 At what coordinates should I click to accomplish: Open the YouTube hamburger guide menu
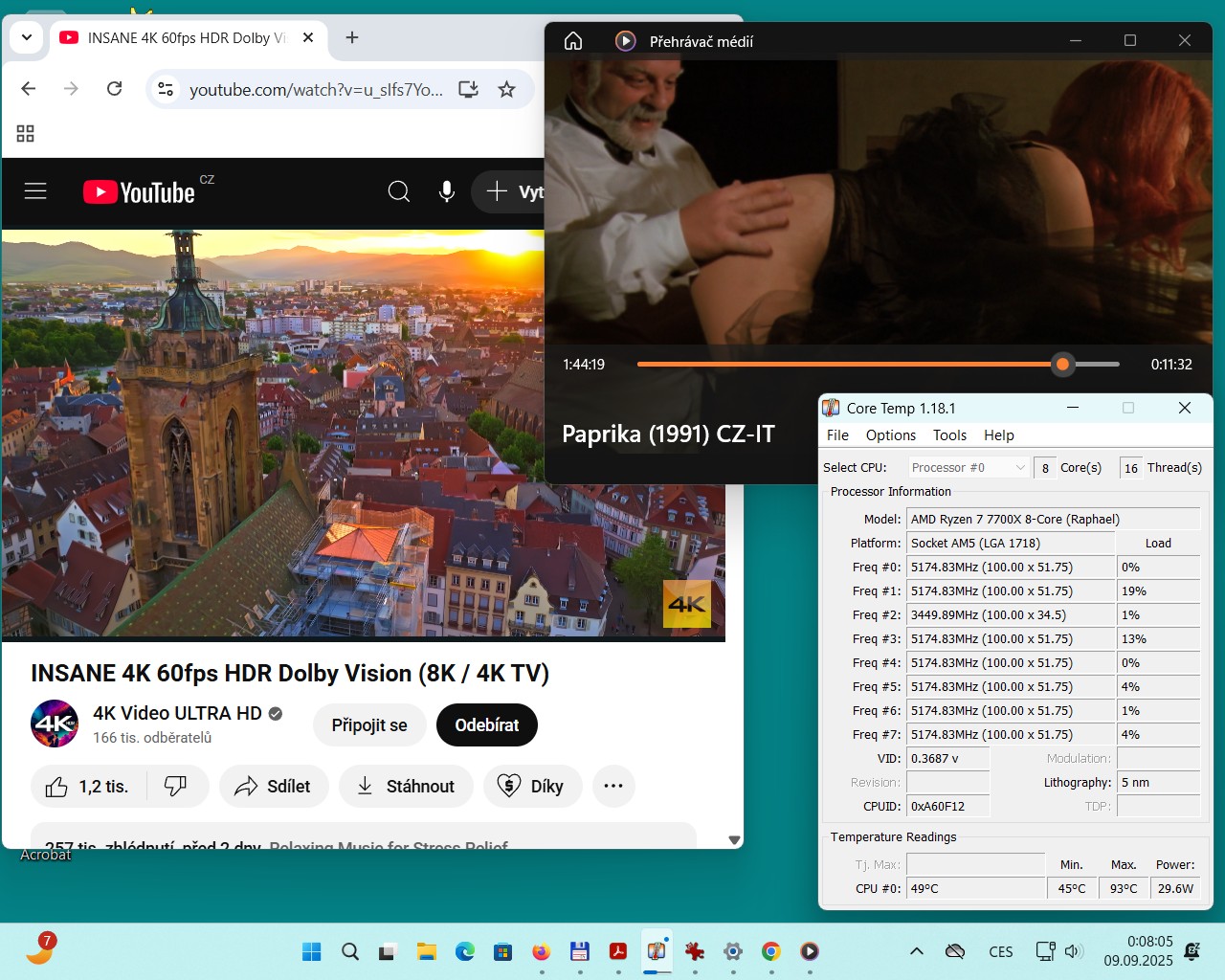tap(35, 191)
